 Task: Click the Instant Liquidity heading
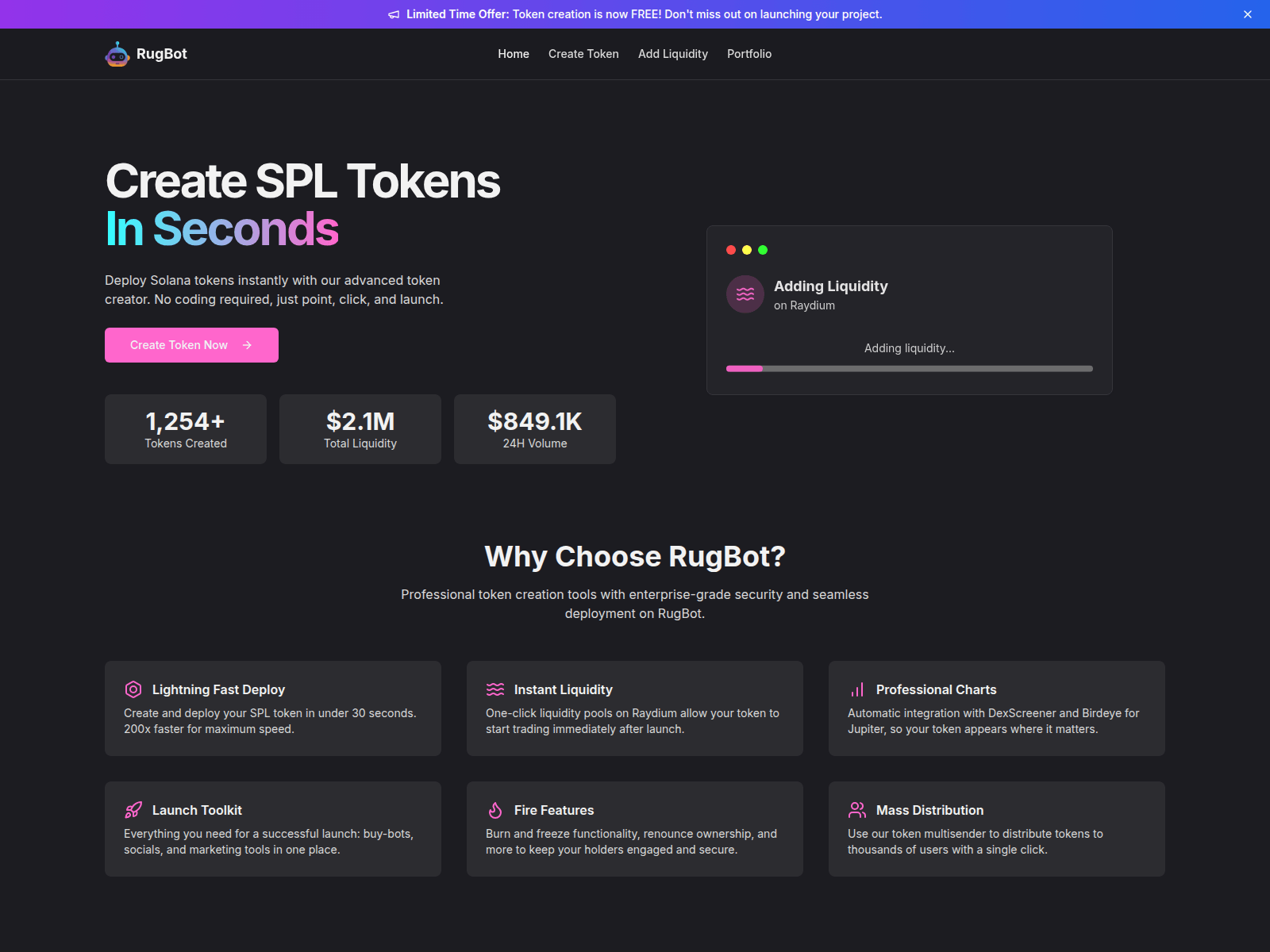[x=564, y=689]
